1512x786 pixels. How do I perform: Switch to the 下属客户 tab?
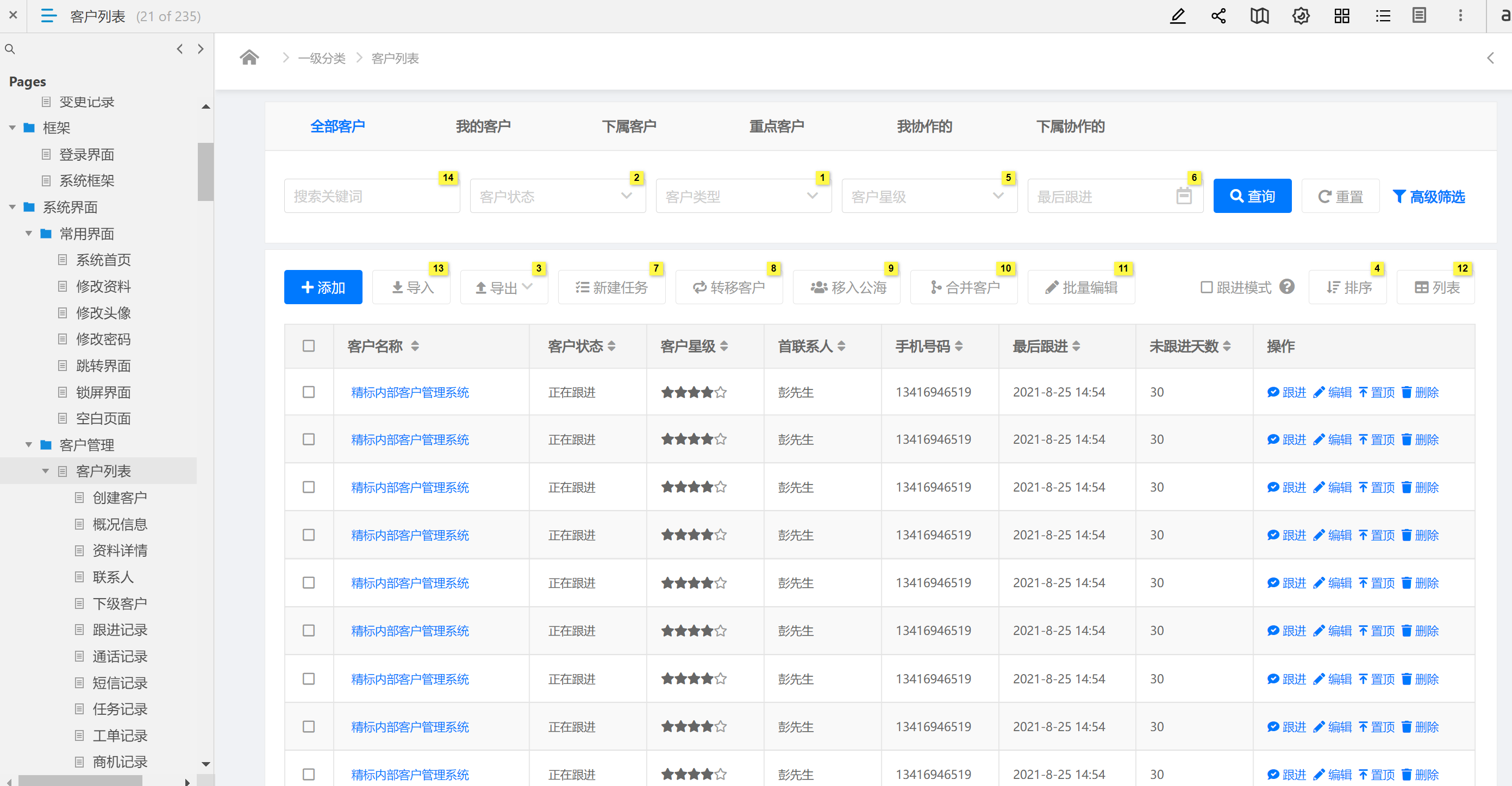(629, 126)
